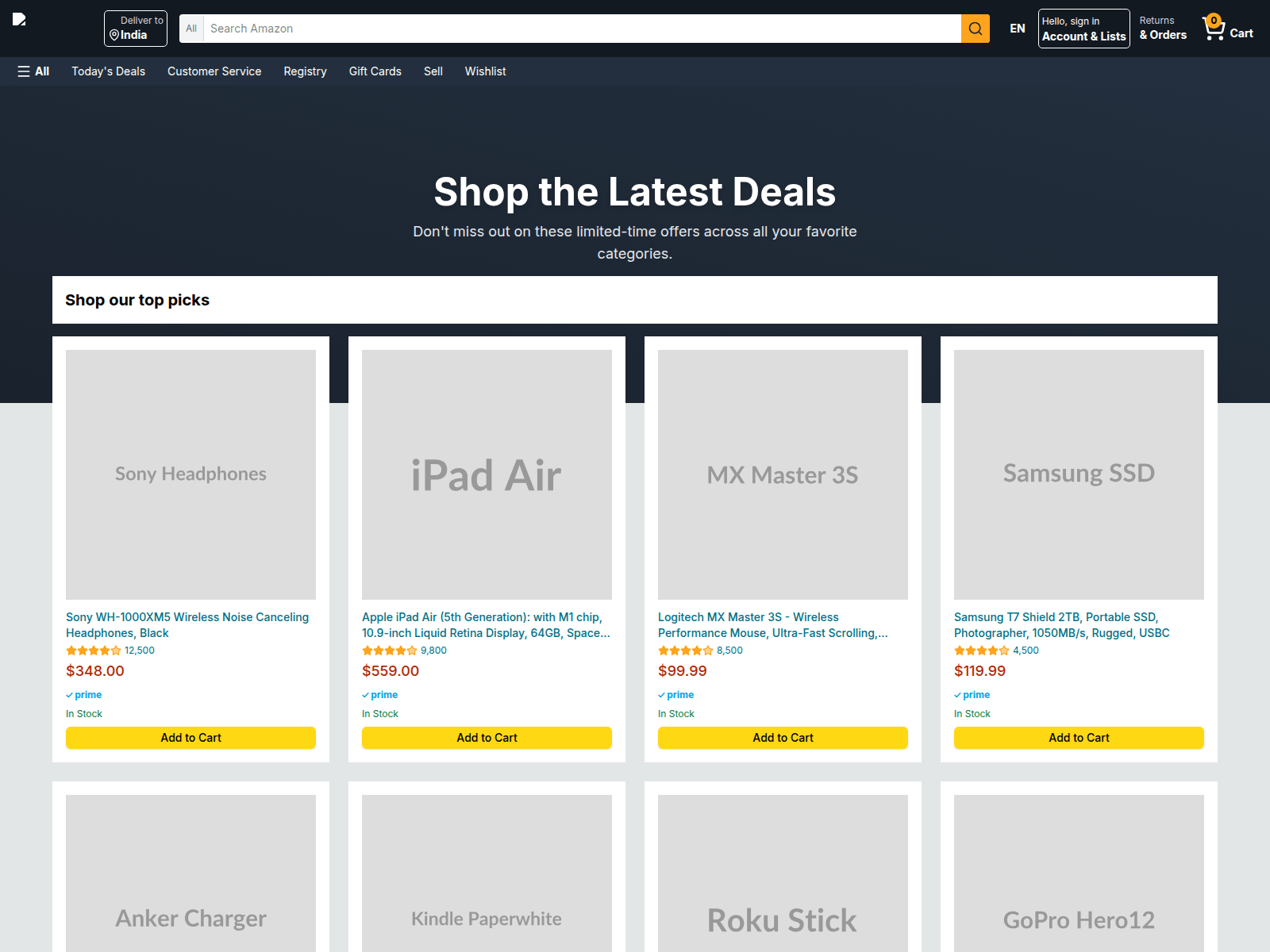Image resolution: width=1270 pixels, height=952 pixels.
Task: Click the orange search magnifier icon
Action: [x=975, y=29]
